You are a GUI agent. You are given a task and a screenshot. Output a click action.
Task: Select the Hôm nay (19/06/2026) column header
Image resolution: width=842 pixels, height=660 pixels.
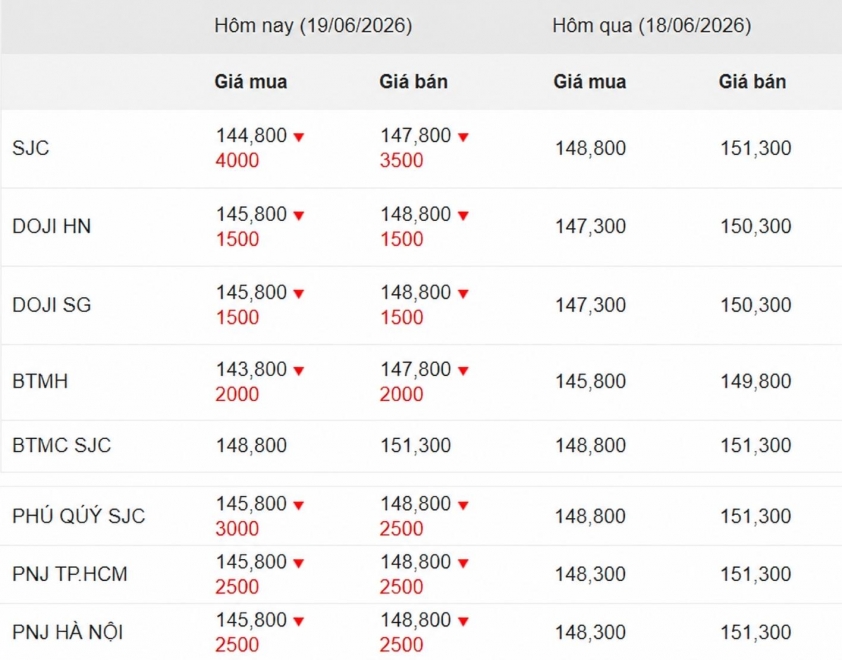coord(313,25)
